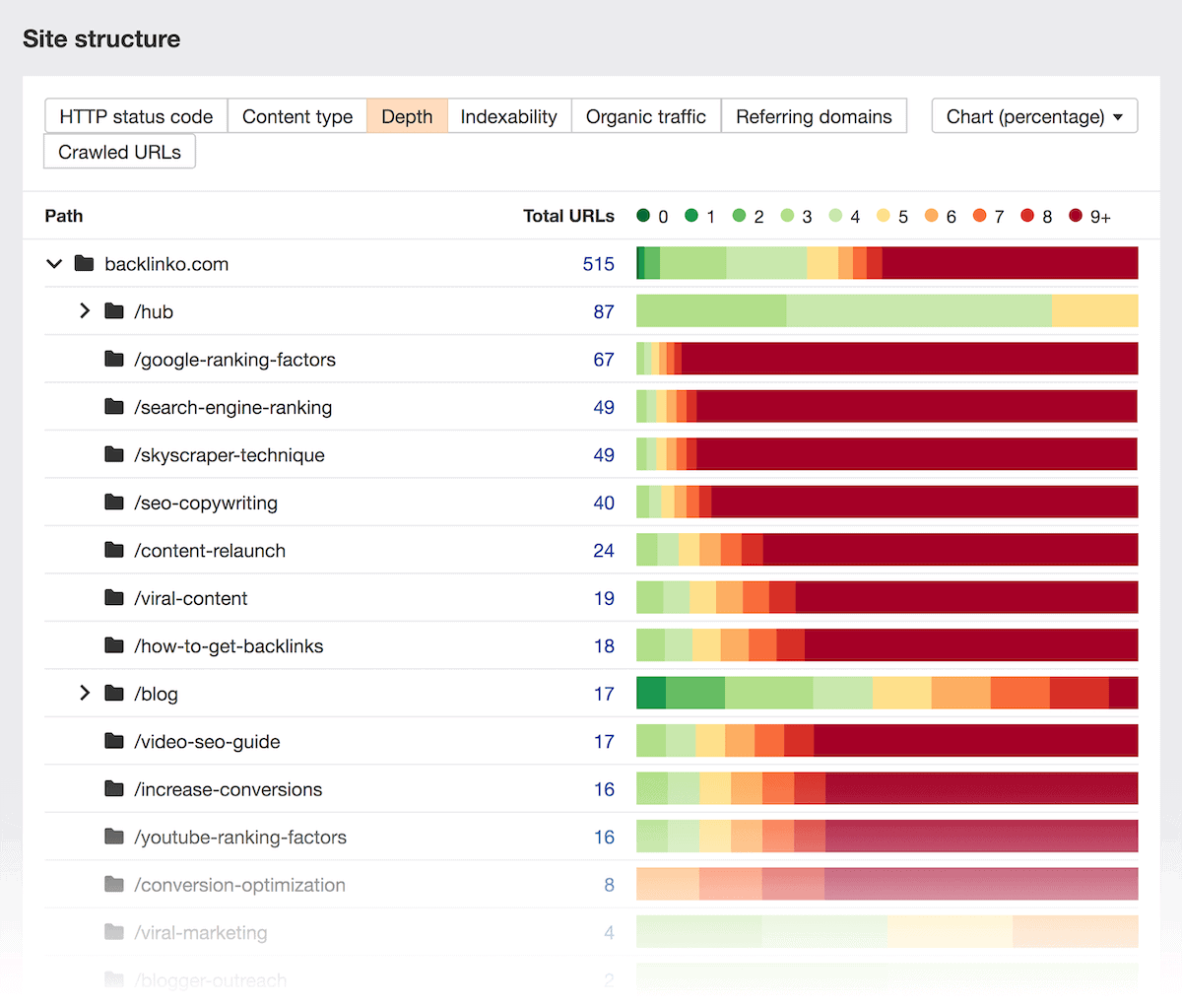Click the depth 2 legend dot
The height and width of the screenshot is (1008, 1182).
click(x=740, y=215)
